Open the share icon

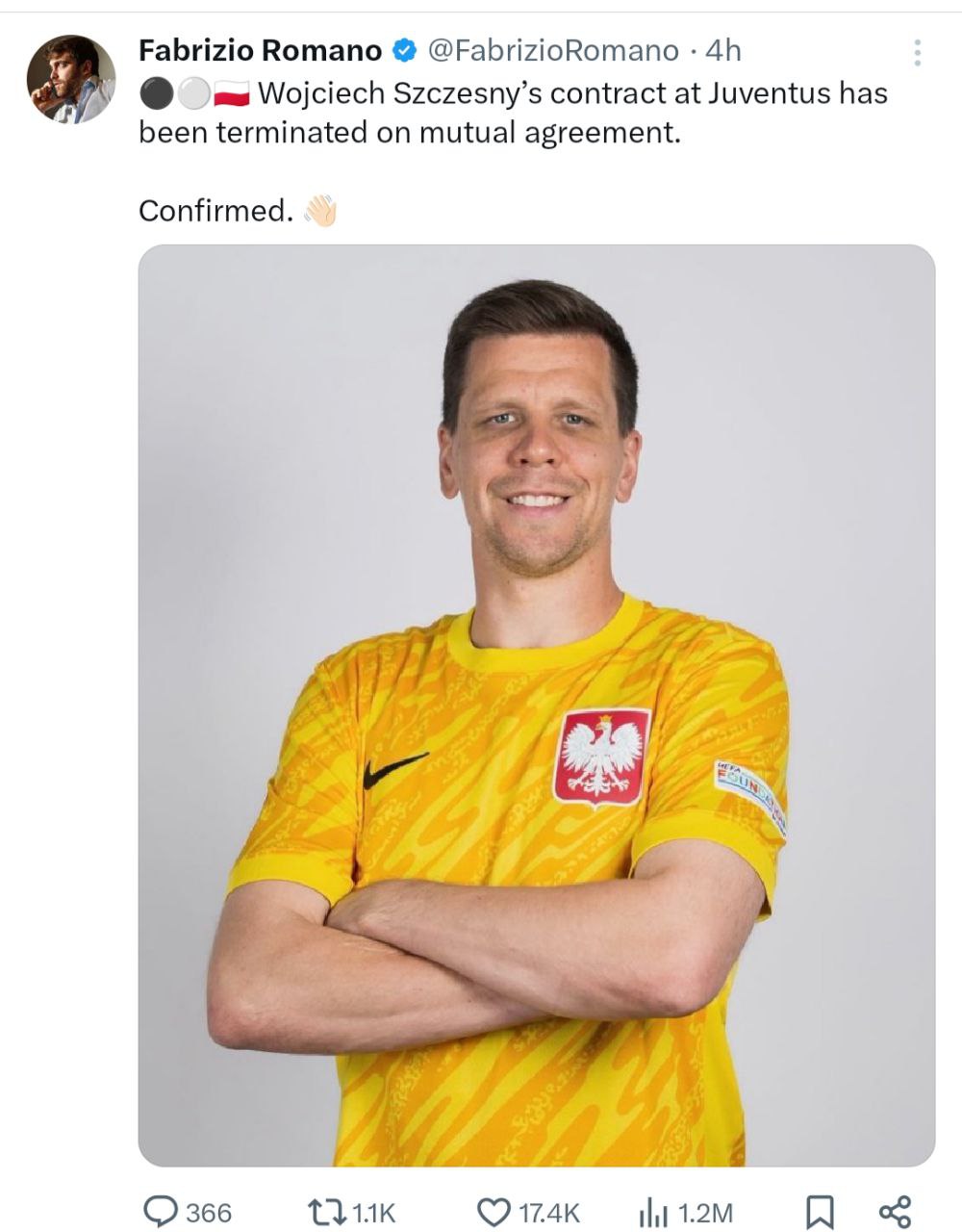click(x=895, y=1212)
